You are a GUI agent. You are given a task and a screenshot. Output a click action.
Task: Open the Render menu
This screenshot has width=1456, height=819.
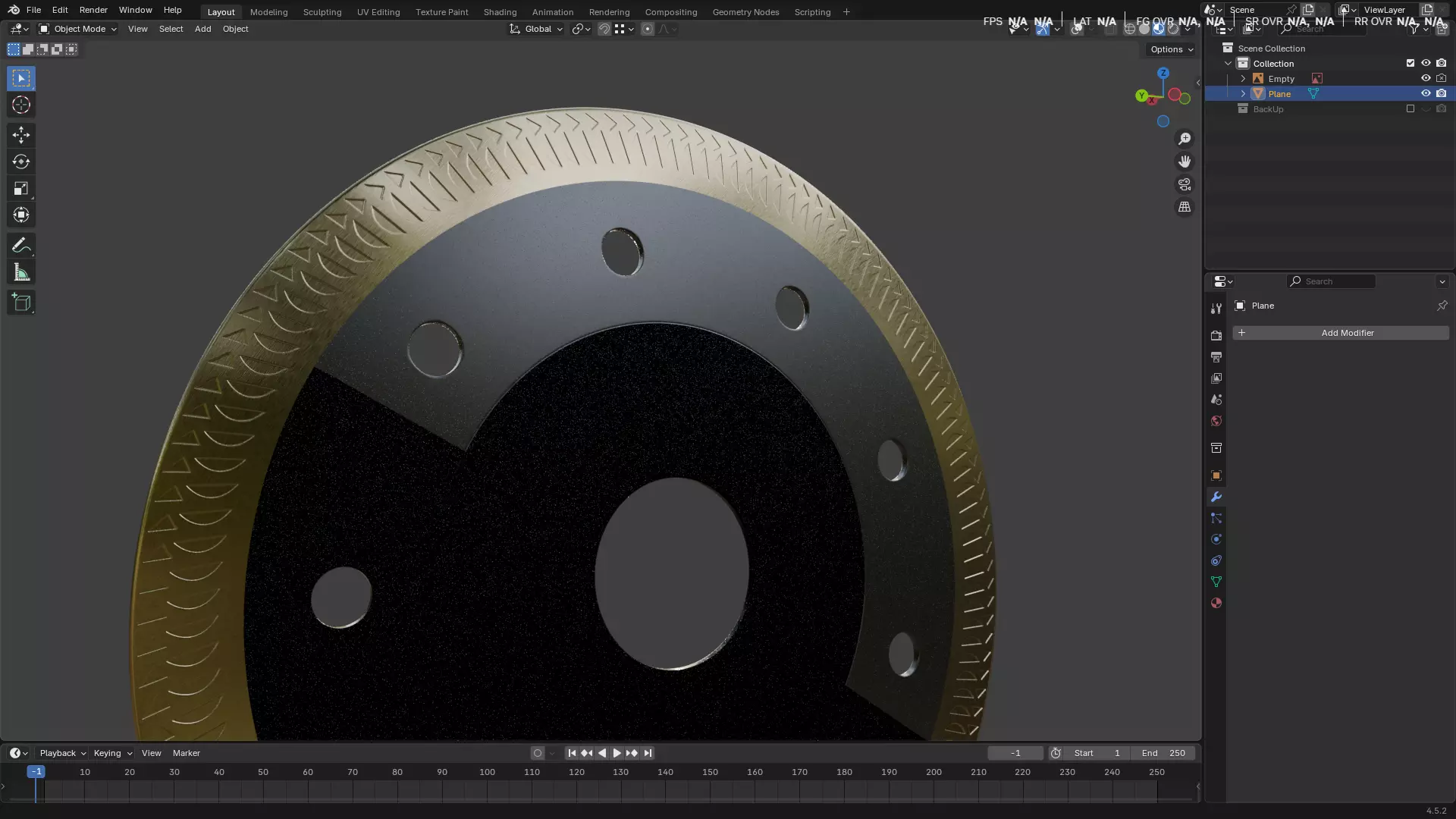pyautogui.click(x=93, y=10)
